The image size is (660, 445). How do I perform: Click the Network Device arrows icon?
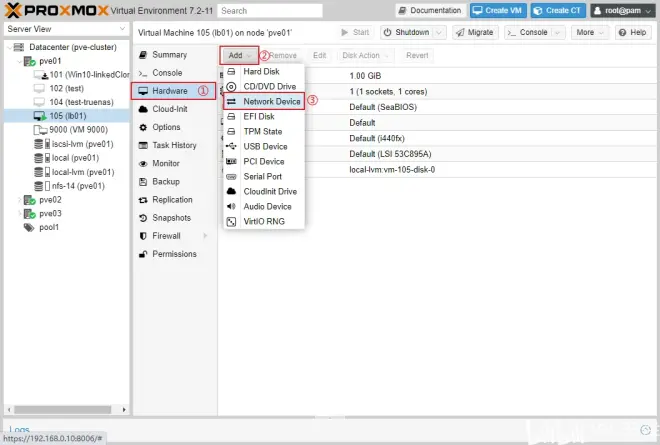pos(231,101)
